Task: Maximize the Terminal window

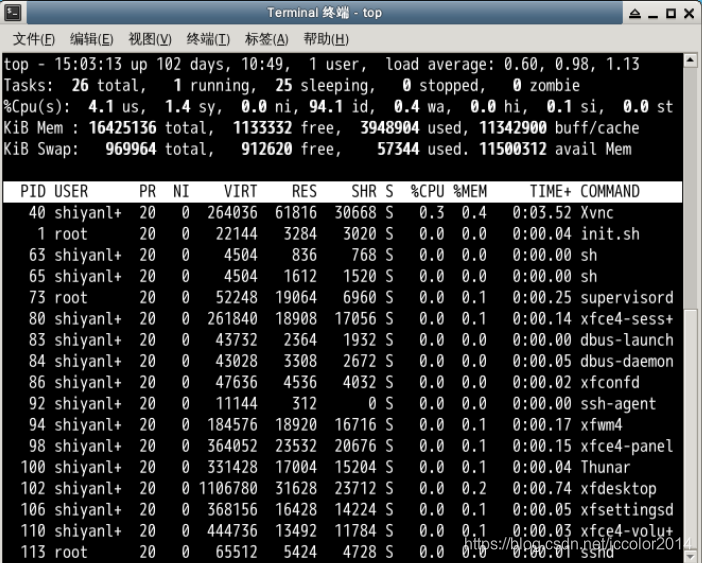Action: [x=671, y=13]
